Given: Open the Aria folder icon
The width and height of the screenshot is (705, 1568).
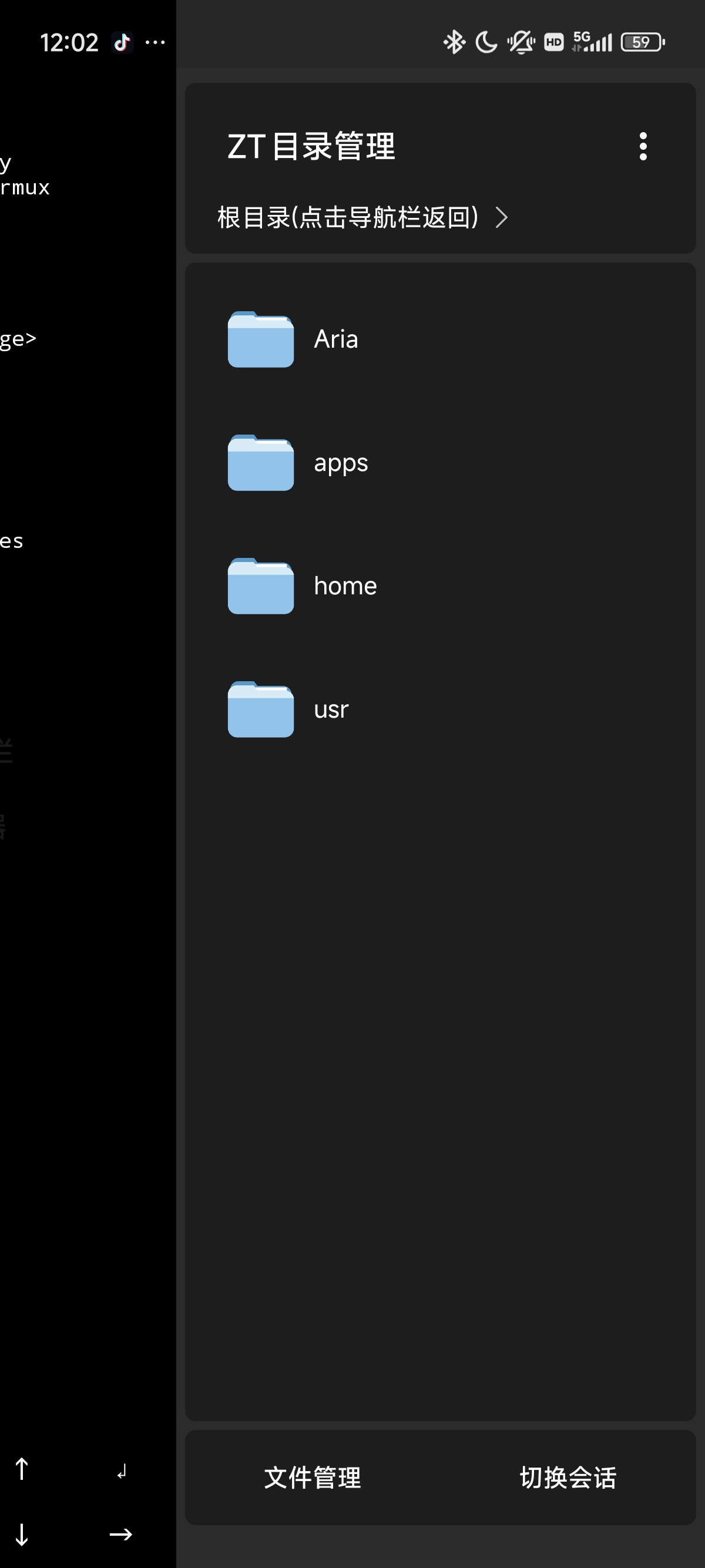Looking at the screenshot, I should [261, 339].
